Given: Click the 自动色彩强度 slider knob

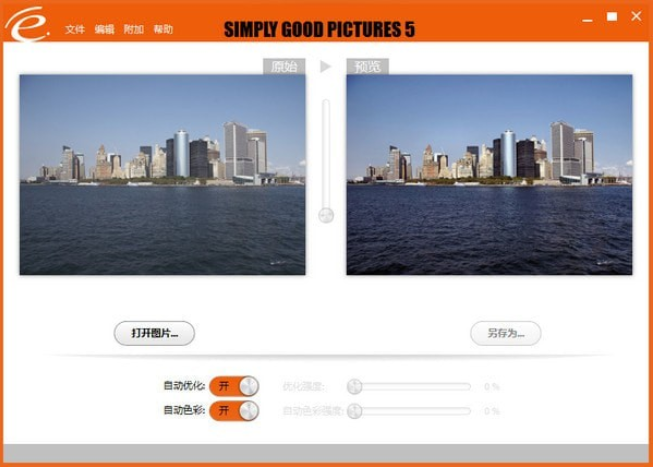Looking at the screenshot, I should [354, 411].
